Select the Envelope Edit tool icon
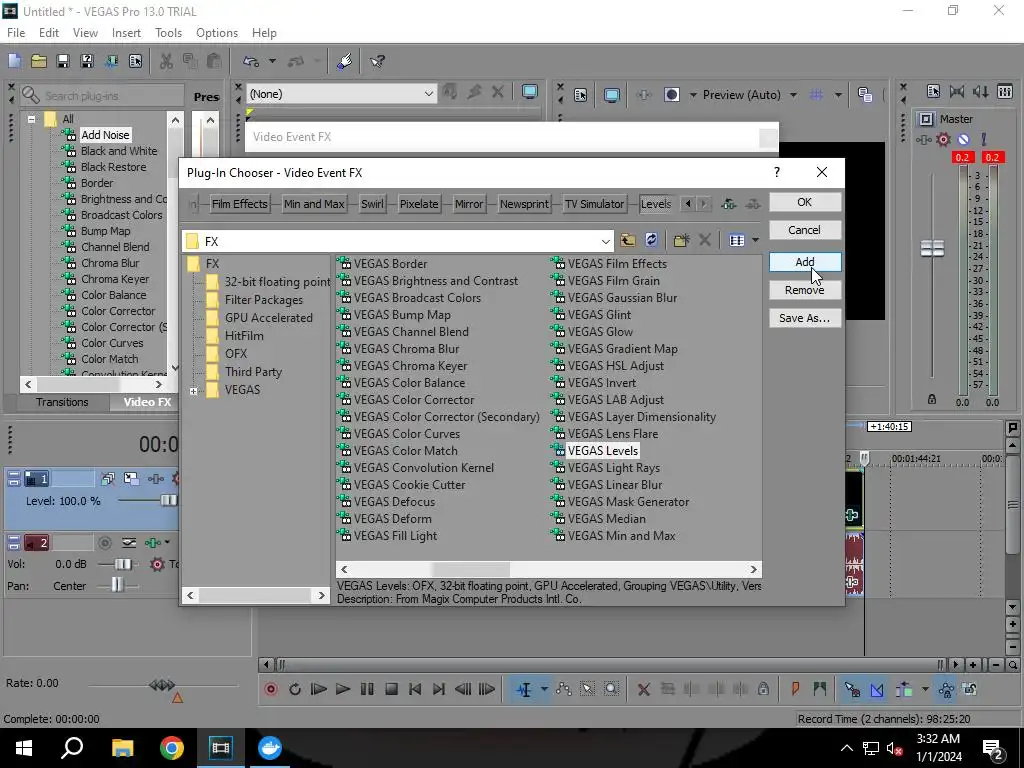The width and height of the screenshot is (1024, 768). 564,689
